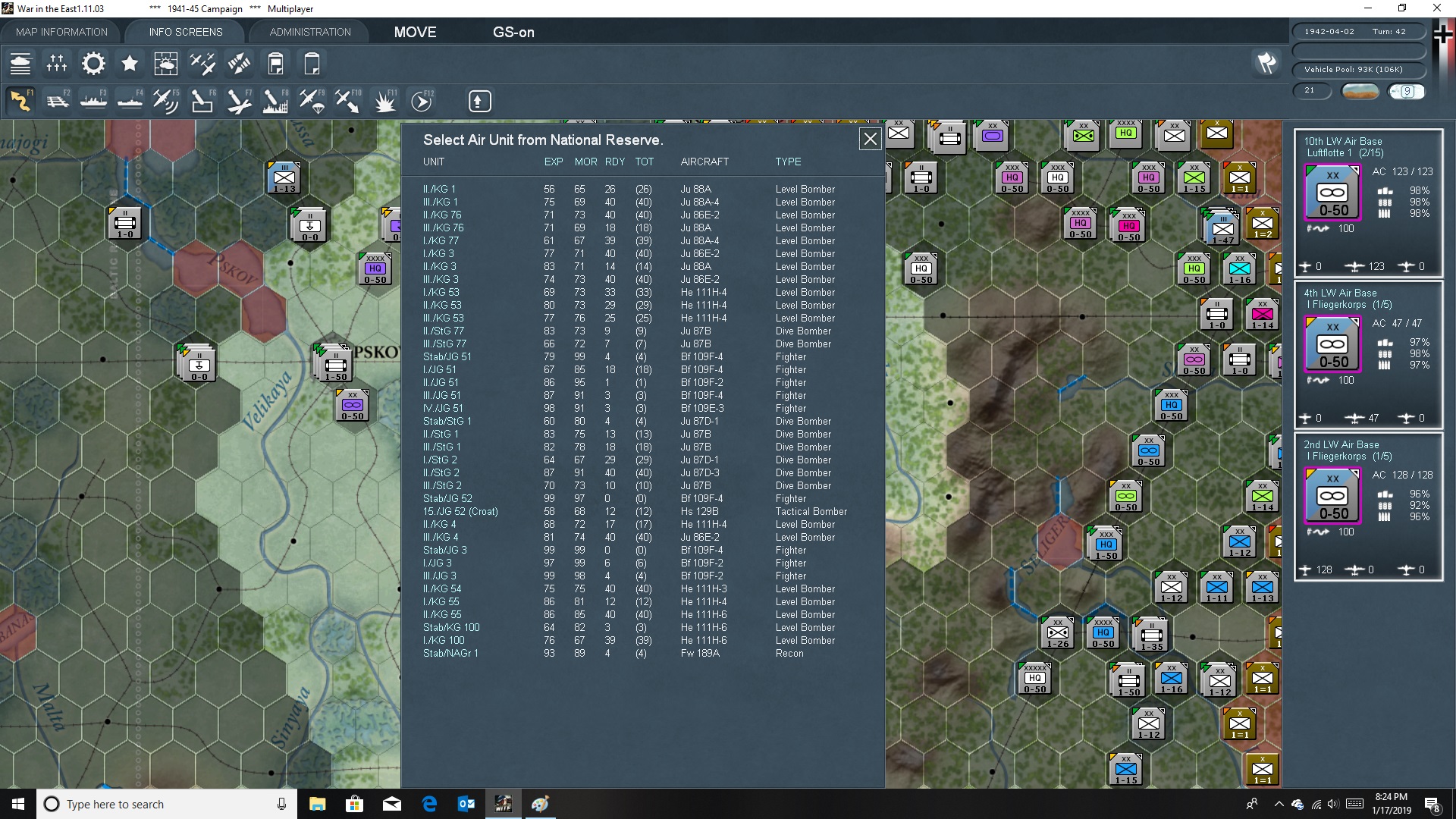The width and height of the screenshot is (1456, 819).
Task: Activate the F2 Rail move mode
Action: tap(57, 101)
